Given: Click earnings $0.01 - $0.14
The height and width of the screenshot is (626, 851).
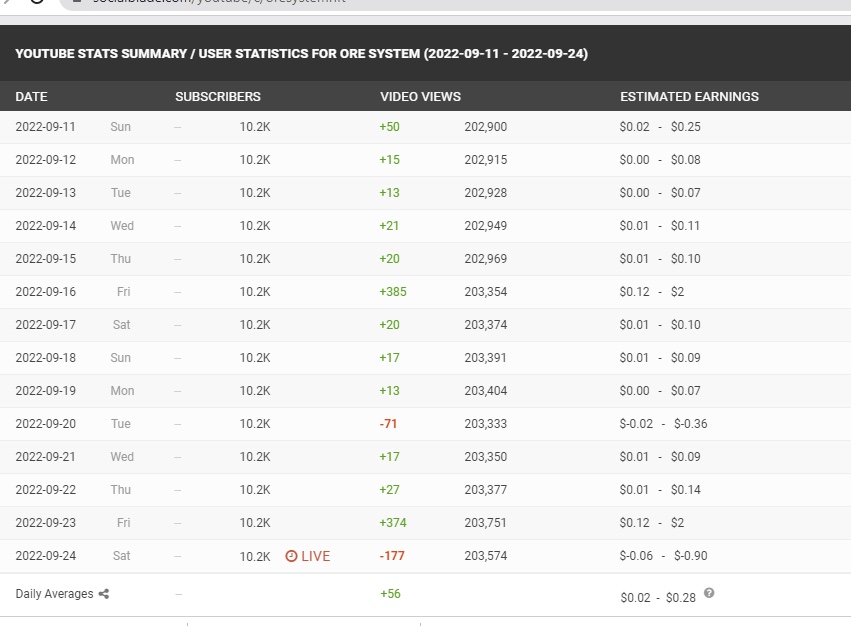Looking at the screenshot, I should (x=660, y=490).
